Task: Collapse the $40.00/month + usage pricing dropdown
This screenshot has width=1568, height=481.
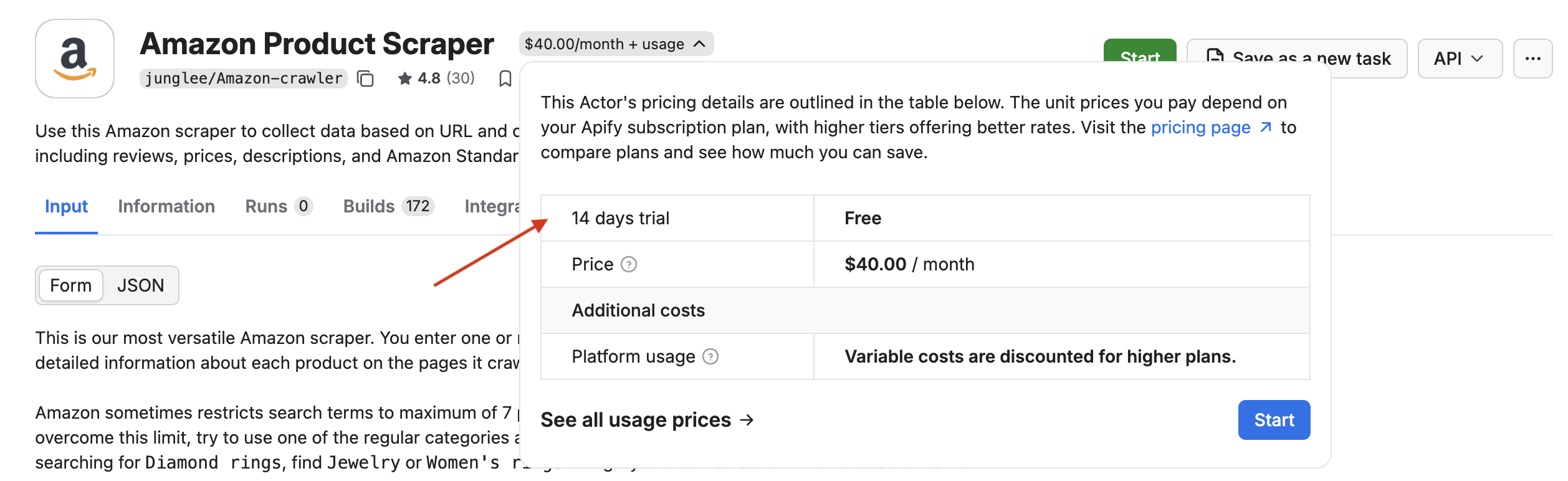Action: click(x=616, y=44)
